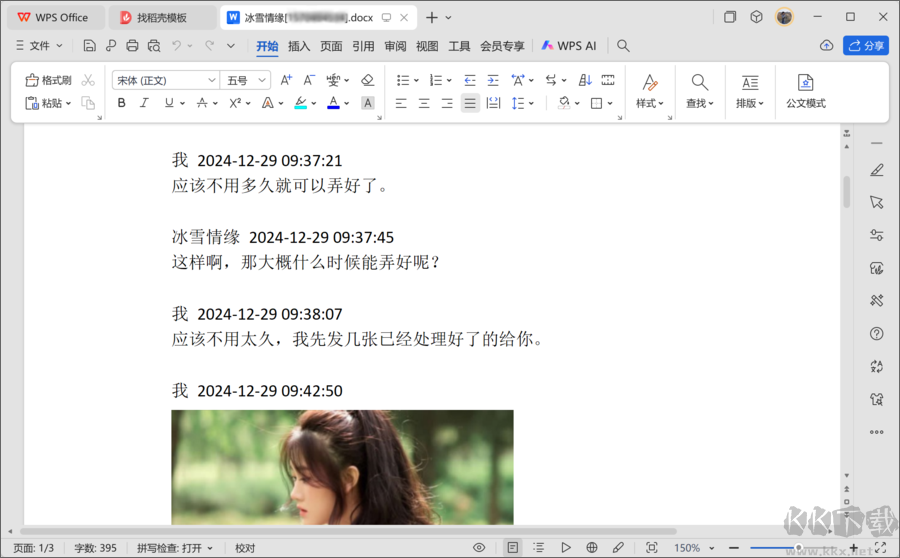This screenshot has width=900, height=558.
Task: Click the font color swatch letter A
Action: click(333, 103)
